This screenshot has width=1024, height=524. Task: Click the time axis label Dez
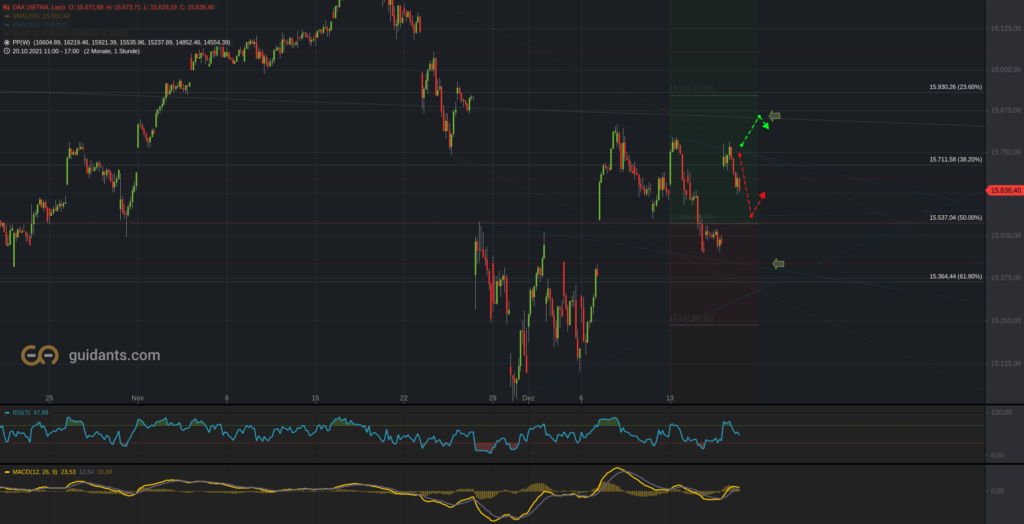pyautogui.click(x=529, y=397)
